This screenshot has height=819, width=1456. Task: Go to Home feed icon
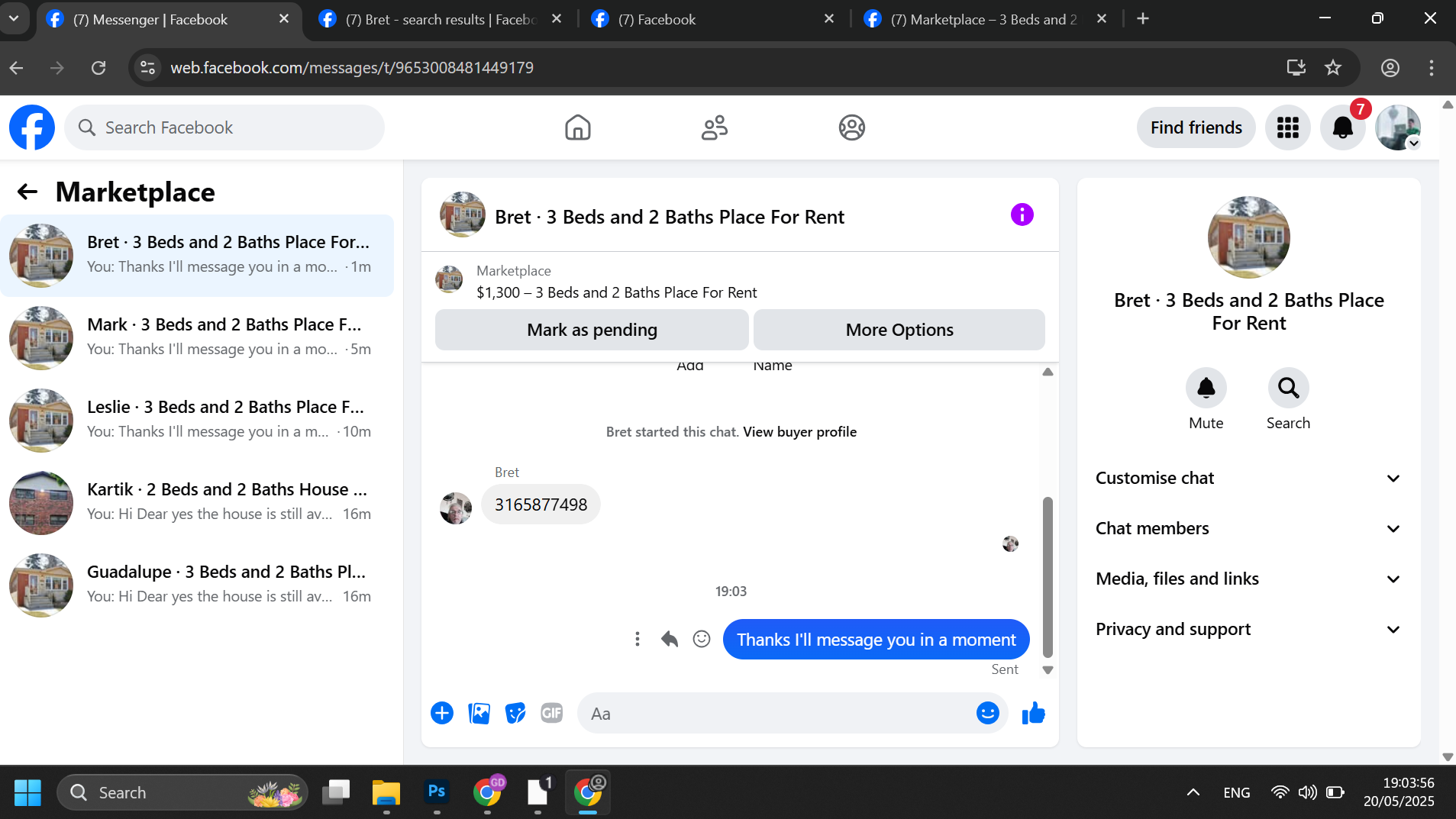pyautogui.click(x=578, y=127)
